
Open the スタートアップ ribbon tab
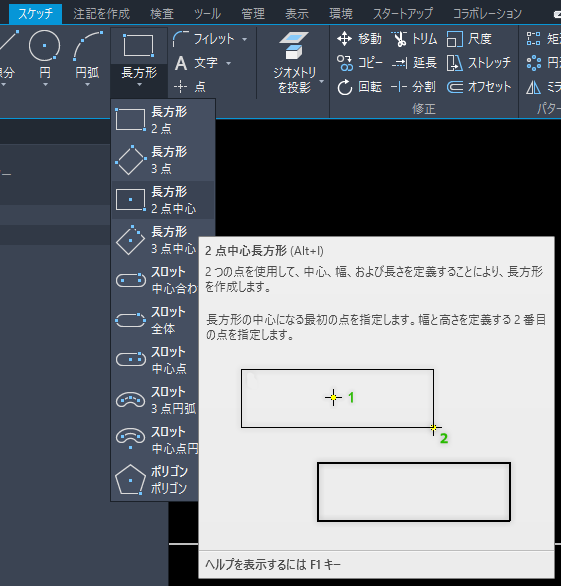tap(403, 14)
